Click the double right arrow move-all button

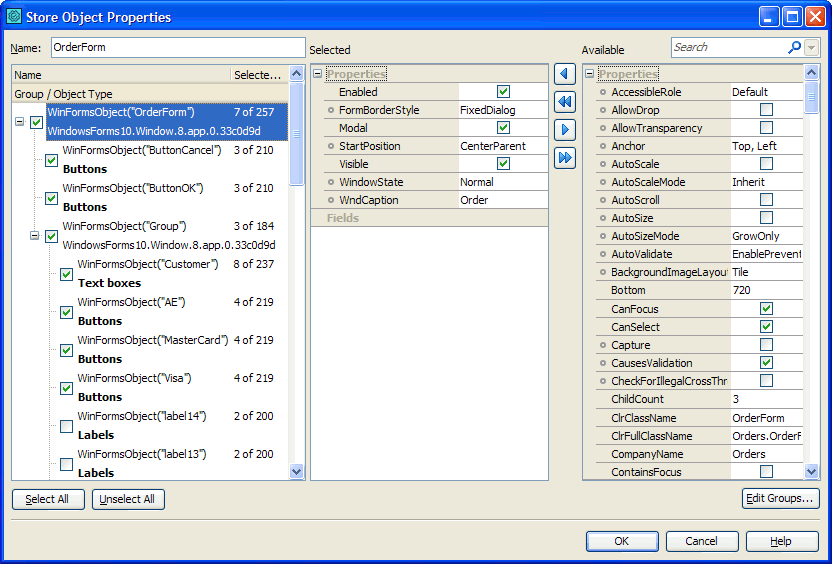[565, 157]
